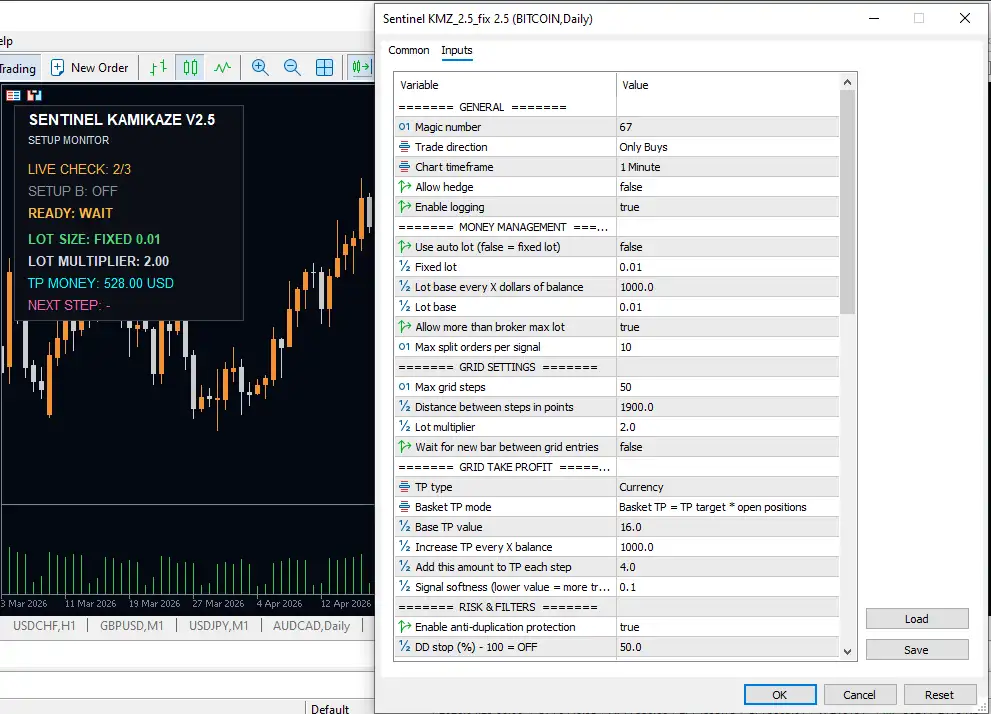Click the Base TP value row icon
This screenshot has height=714, width=991.
pyautogui.click(x=404, y=526)
